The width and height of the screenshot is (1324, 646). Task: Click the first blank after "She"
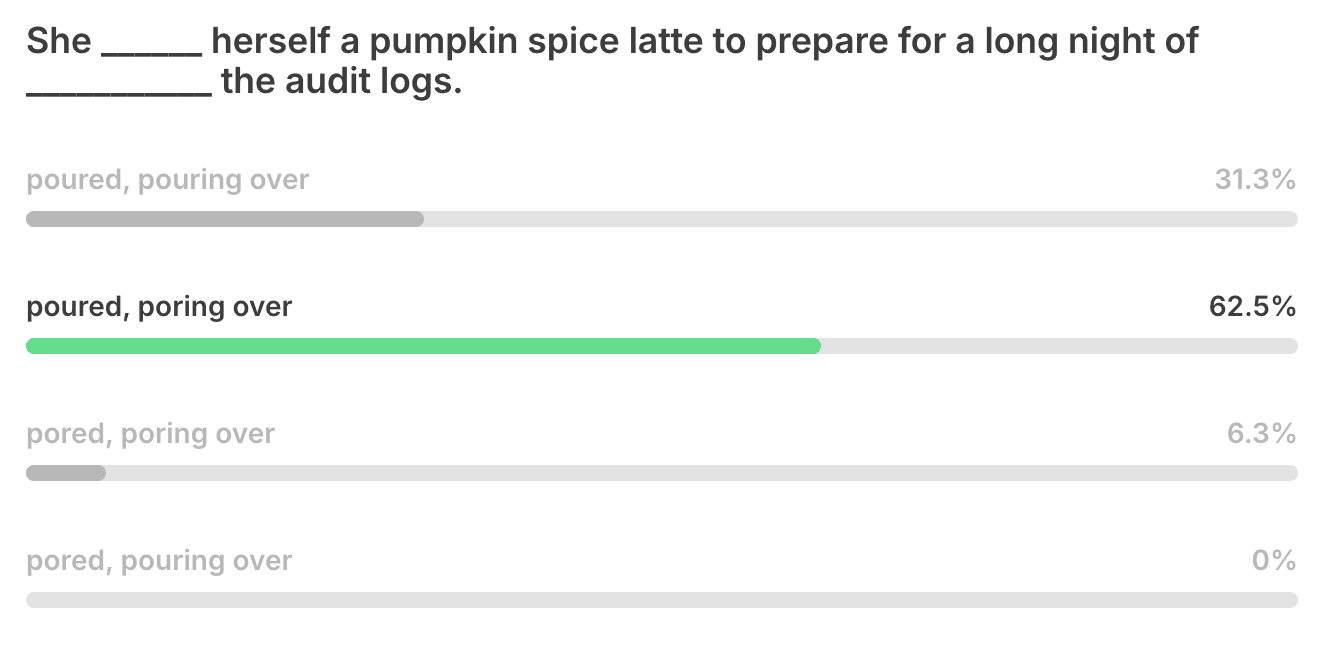tap(152, 48)
